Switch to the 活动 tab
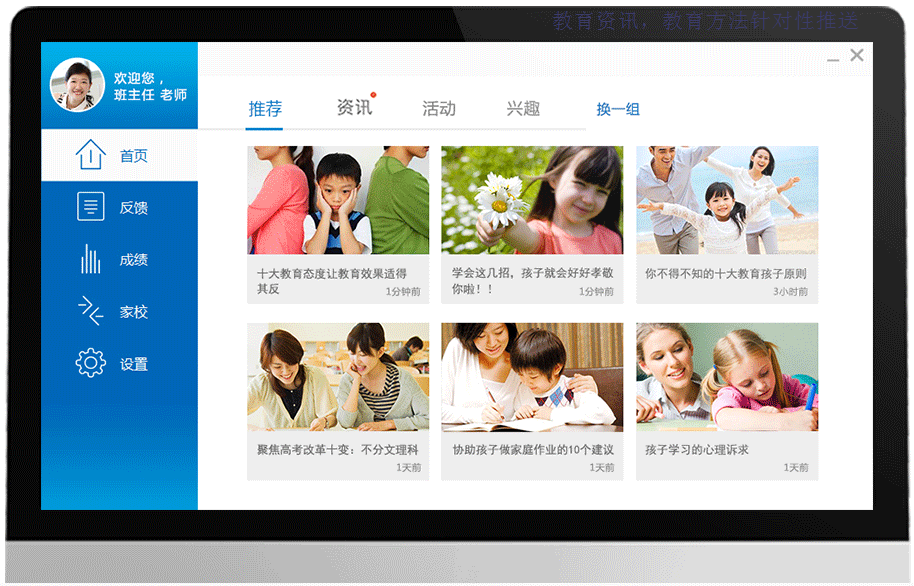This screenshot has width=914, height=586. tap(438, 108)
